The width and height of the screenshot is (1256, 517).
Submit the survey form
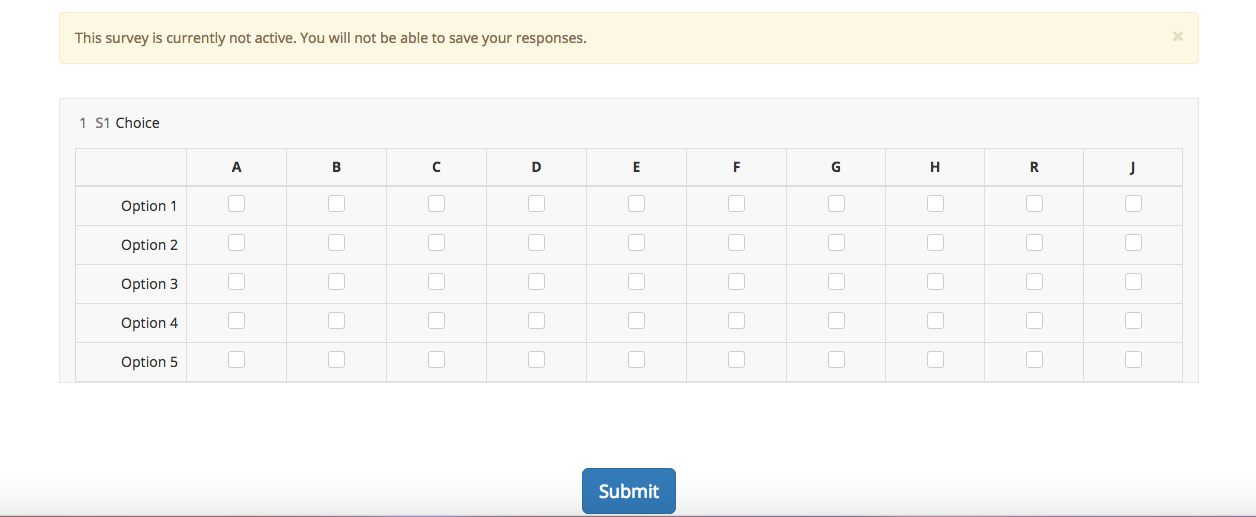click(628, 491)
